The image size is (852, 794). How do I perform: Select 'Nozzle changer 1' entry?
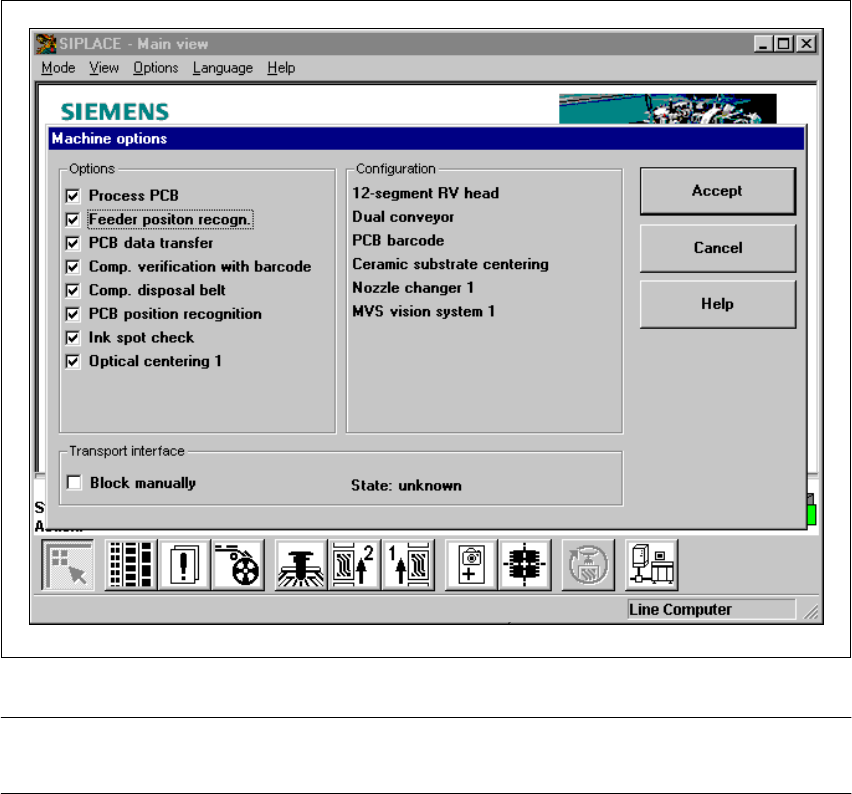point(413,287)
